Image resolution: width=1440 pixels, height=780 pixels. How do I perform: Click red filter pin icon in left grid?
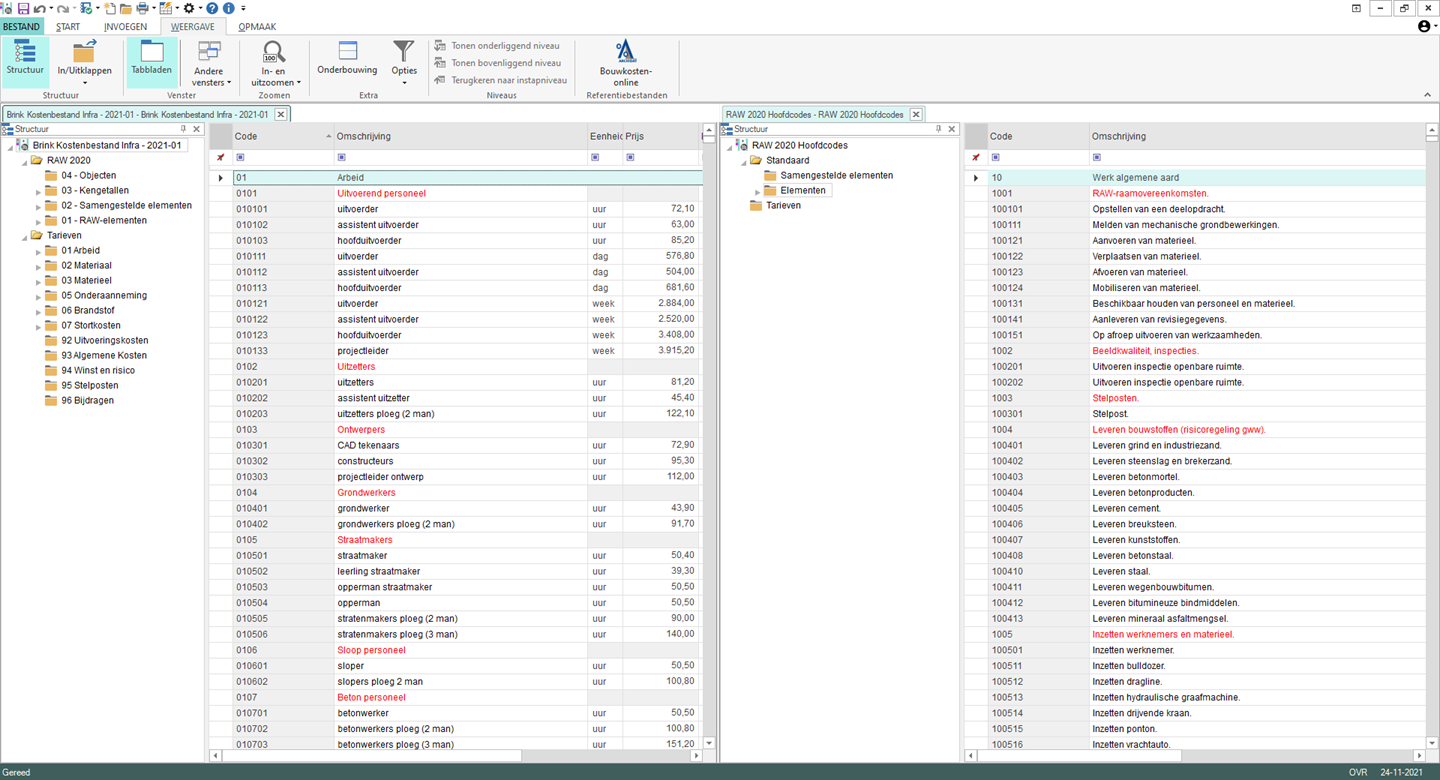[221, 157]
